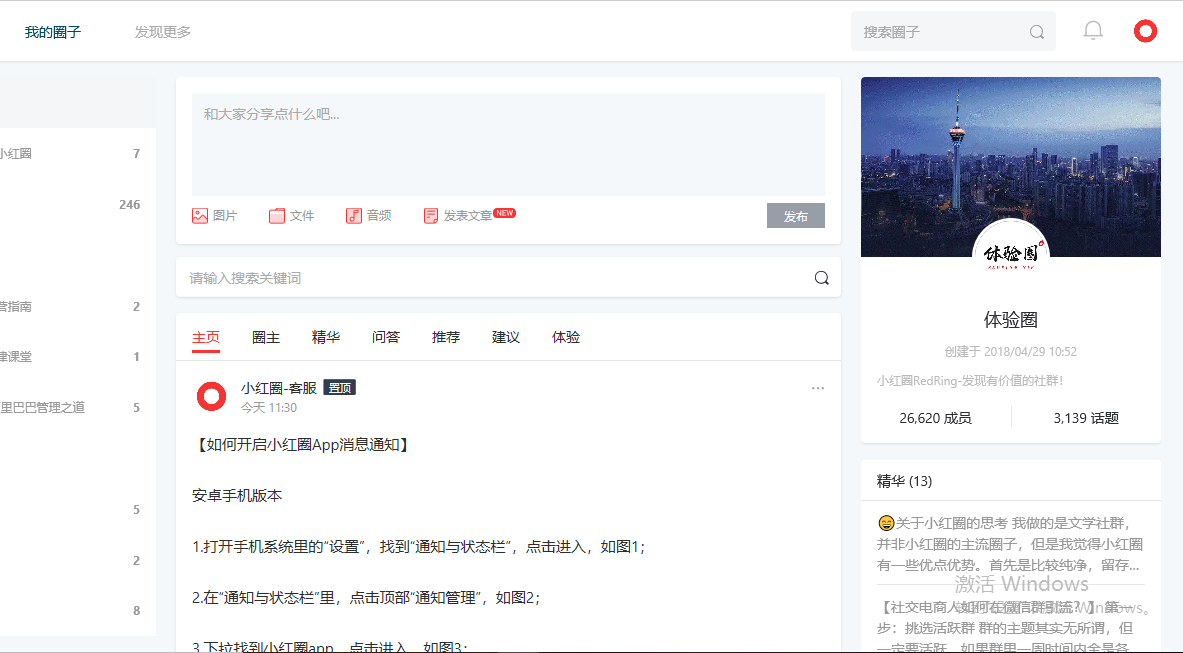Click the 发表文章 article icon

pyautogui.click(x=431, y=216)
